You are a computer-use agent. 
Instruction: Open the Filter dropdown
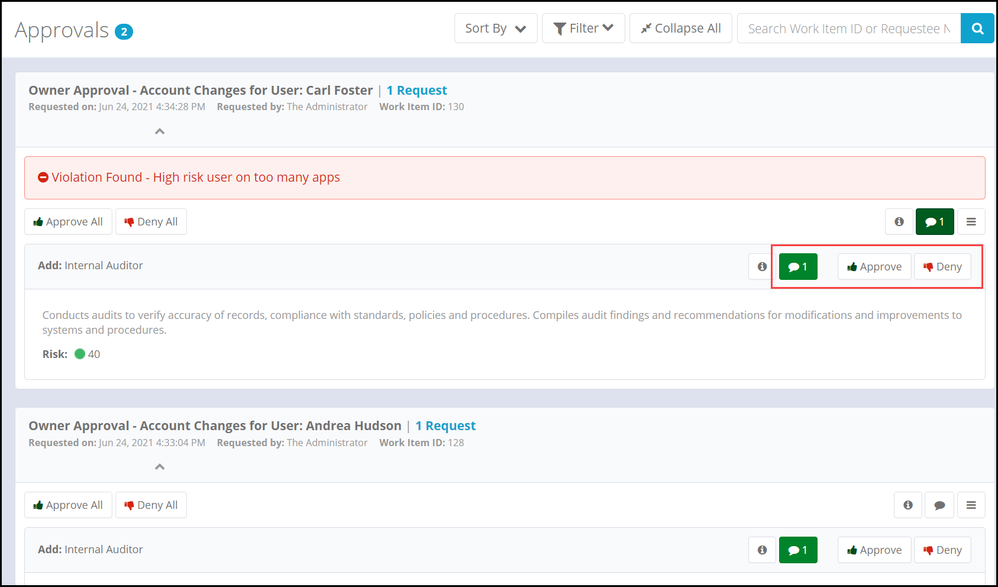(x=583, y=29)
